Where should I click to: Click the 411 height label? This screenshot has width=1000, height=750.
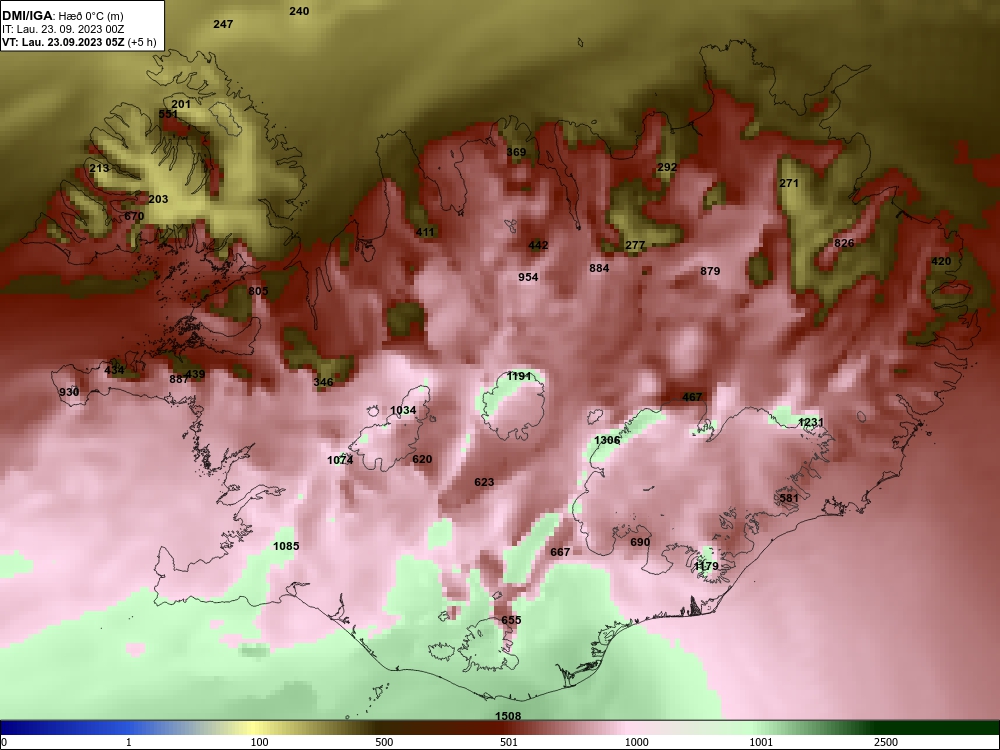pos(425,232)
